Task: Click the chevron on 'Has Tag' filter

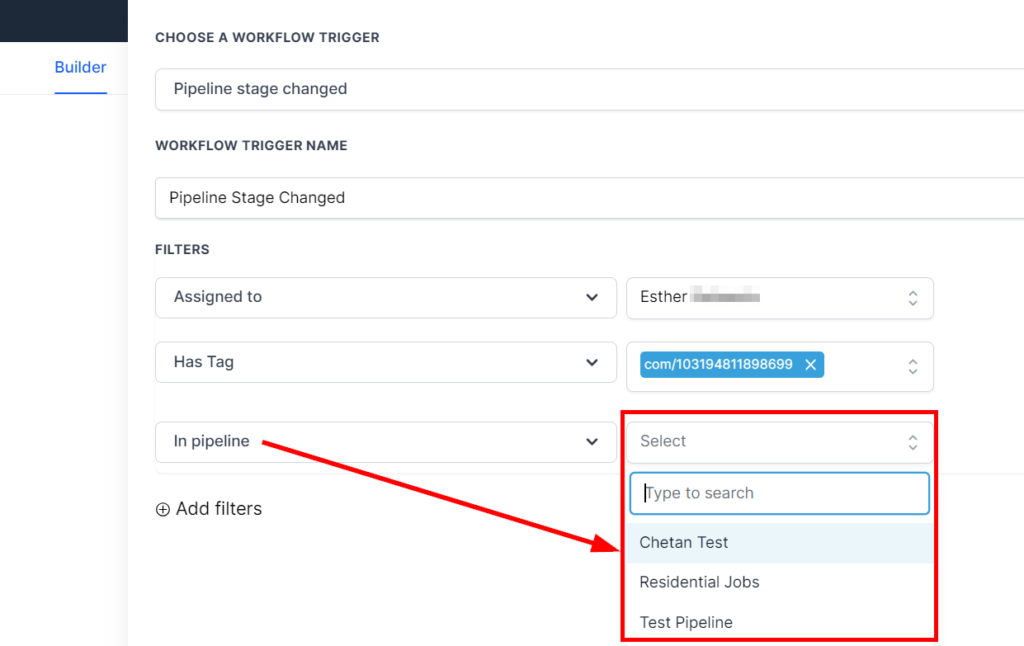Action: click(x=592, y=363)
